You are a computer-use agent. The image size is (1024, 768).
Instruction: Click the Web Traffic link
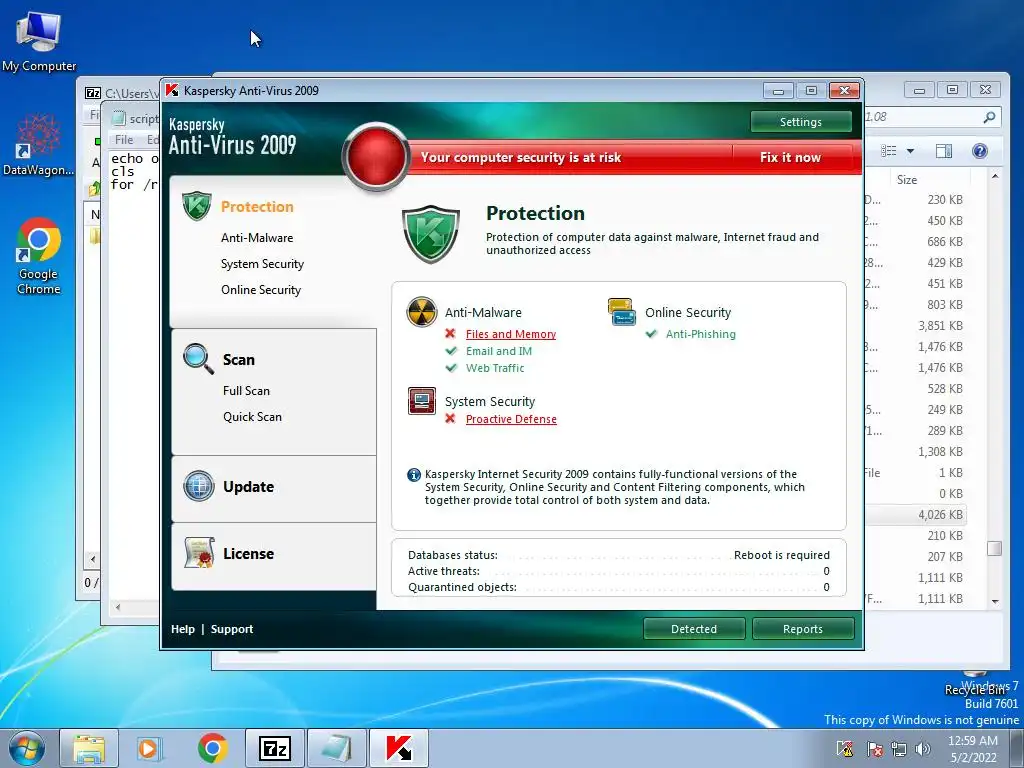495,368
